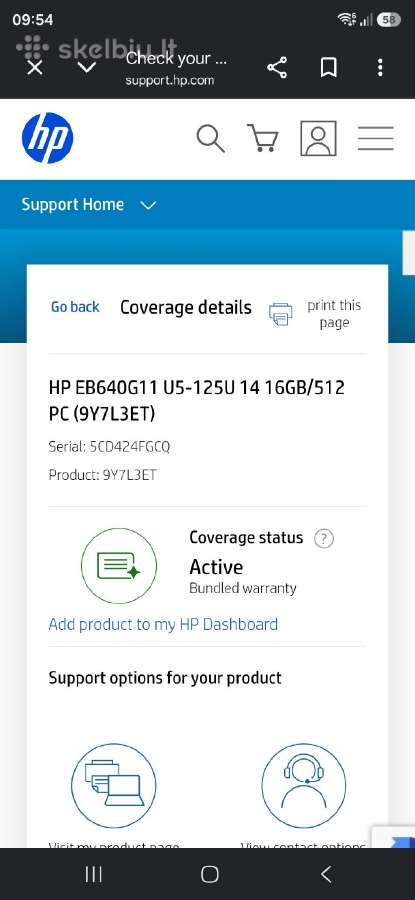Tap the Coverage details heading
This screenshot has height=900, width=415.
[186, 308]
